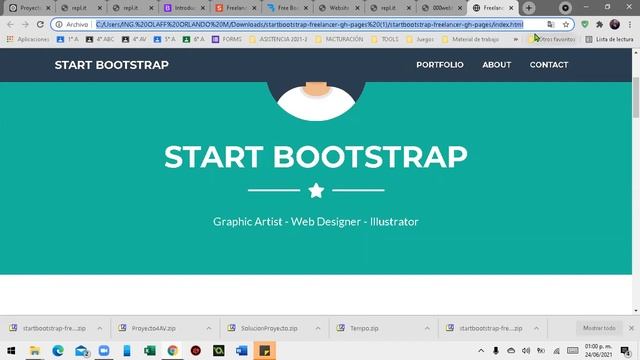Open the ASISTENCIA 2021-2 bookmark folder

coord(278,39)
